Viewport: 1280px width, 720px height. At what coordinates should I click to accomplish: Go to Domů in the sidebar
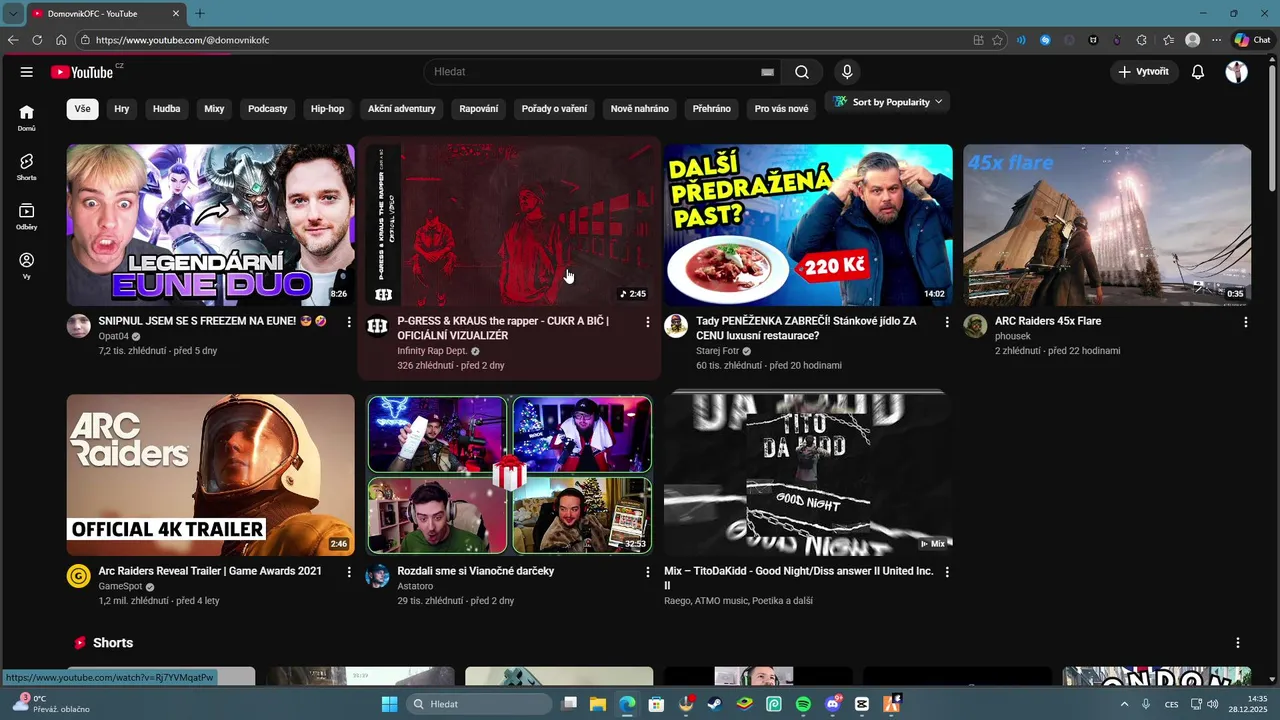(27, 118)
